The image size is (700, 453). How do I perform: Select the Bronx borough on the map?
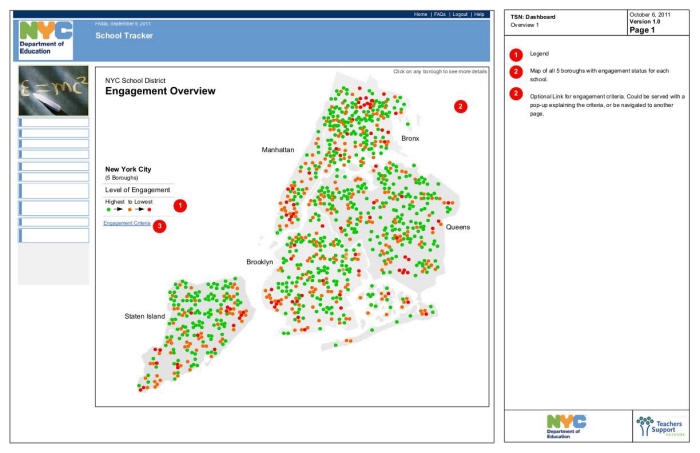point(410,138)
